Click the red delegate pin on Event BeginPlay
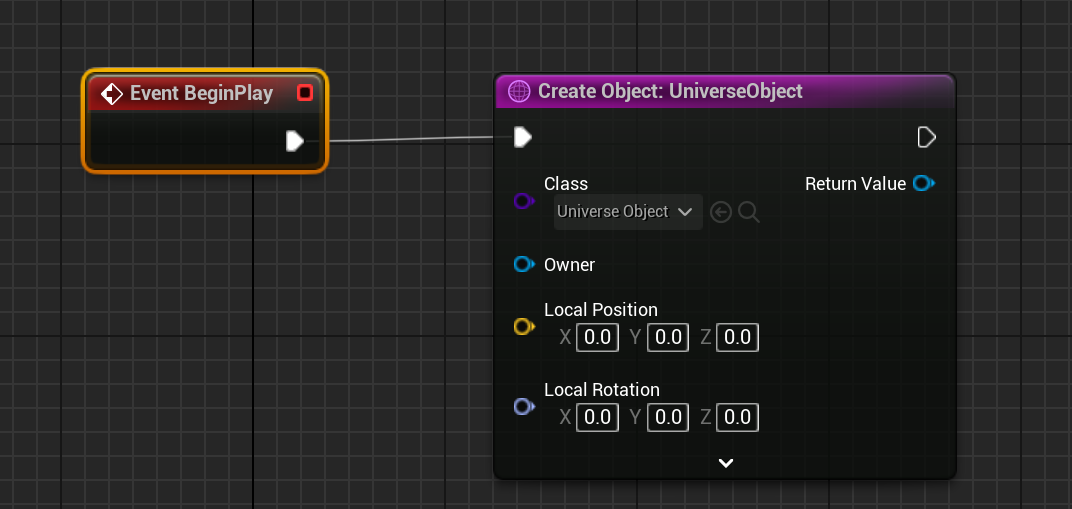The width and height of the screenshot is (1072, 509). point(305,93)
